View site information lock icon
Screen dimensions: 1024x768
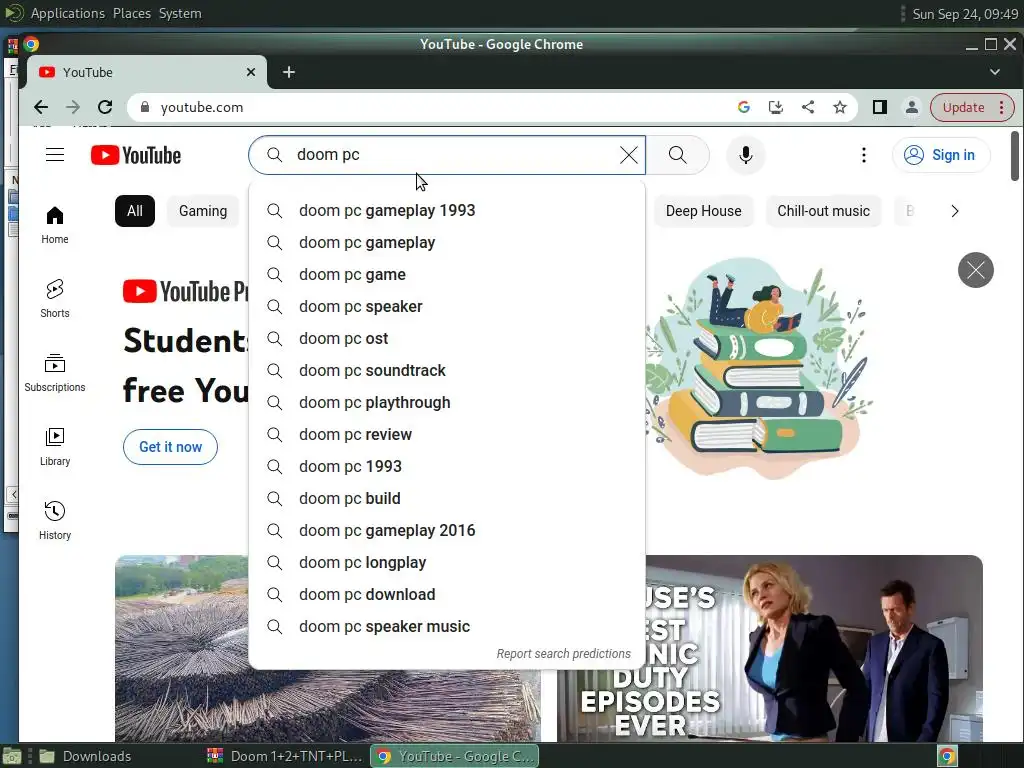[145, 107]
